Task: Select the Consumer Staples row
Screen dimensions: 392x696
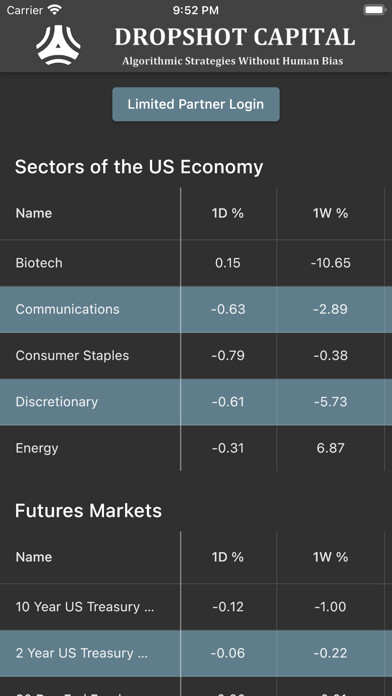Action: [x=196, y=356]
